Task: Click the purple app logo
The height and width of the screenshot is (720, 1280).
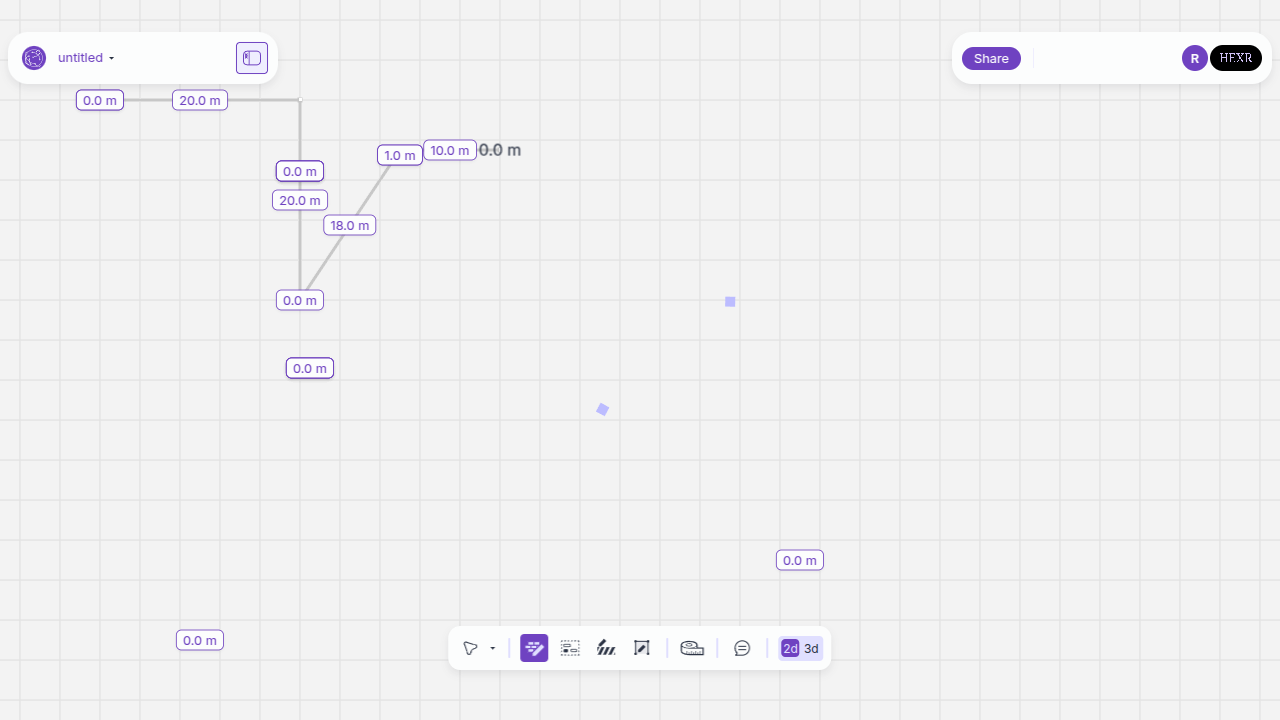Action: click(34, 58)
